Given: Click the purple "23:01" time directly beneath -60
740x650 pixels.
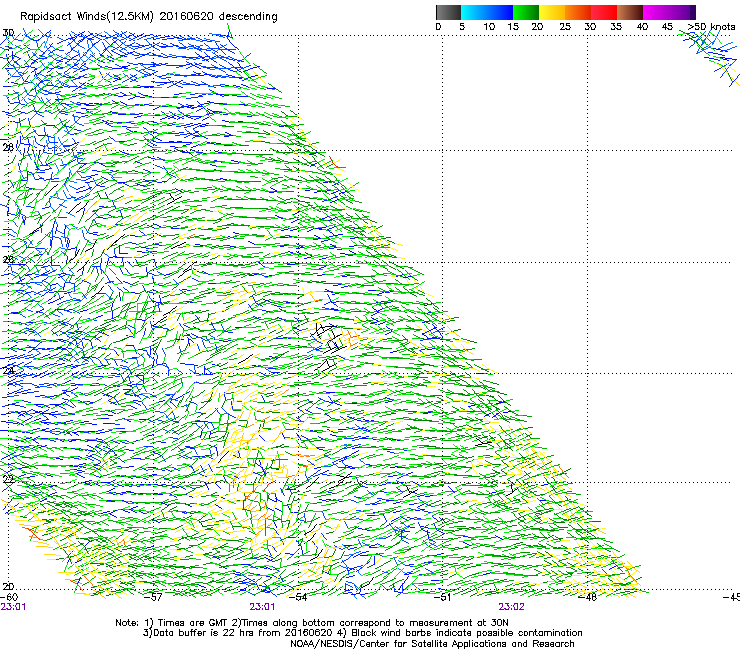Looking at the screenshot, I should 13,607.
